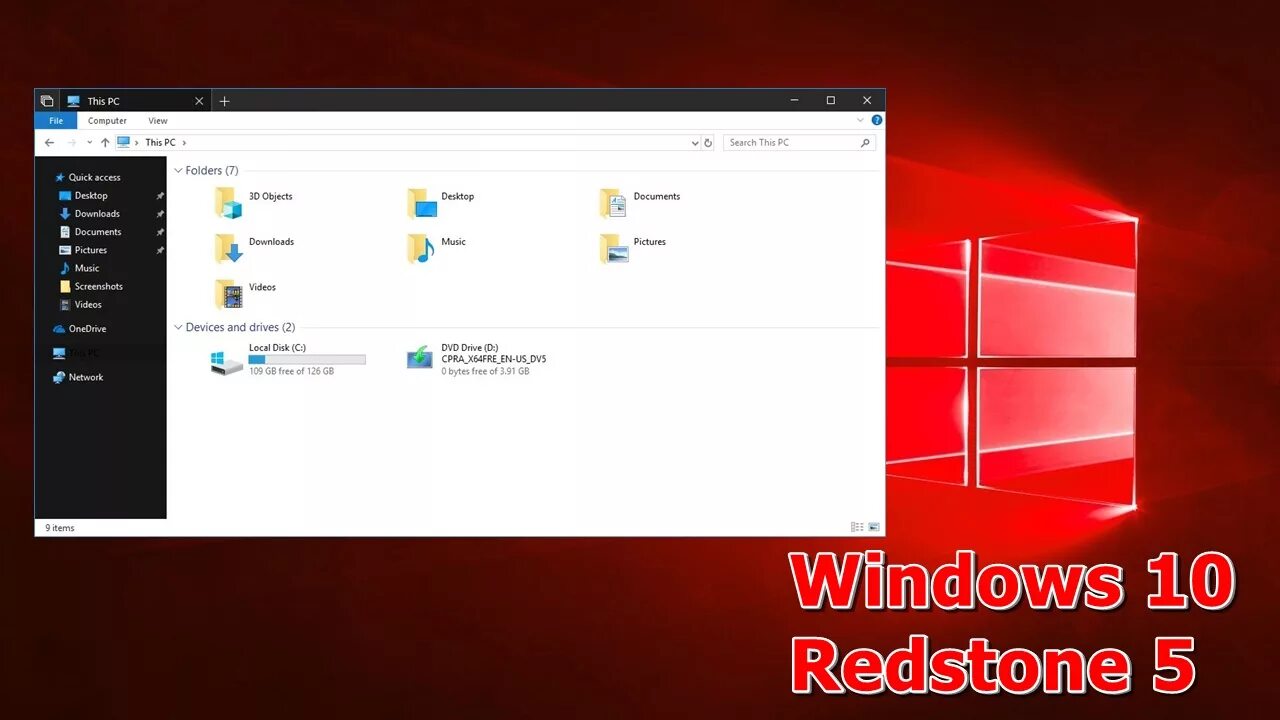This screenshot has height=720, width=1280.
Task: Switch to large icons view layout icon
Action: pyautogui.click(x=874, y=527)
